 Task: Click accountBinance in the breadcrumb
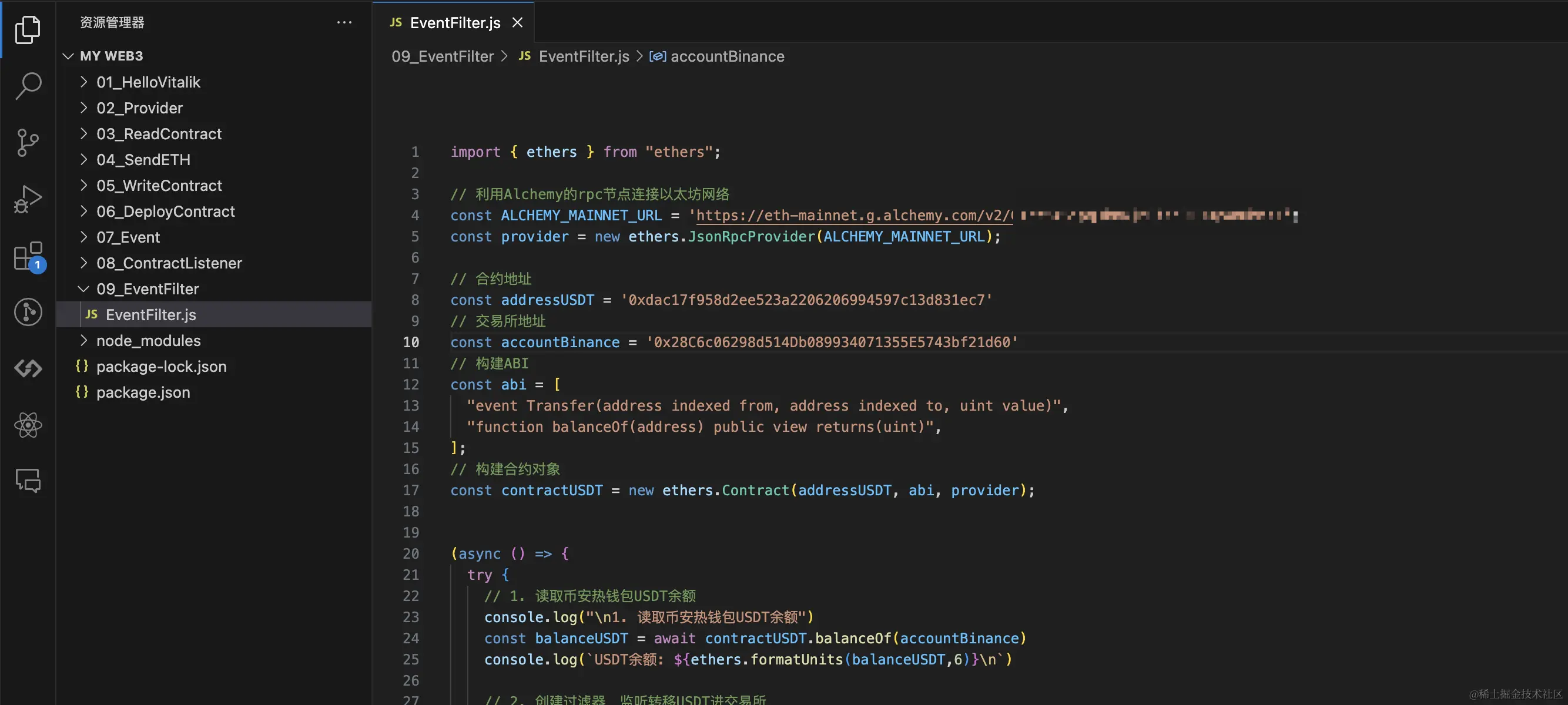pyautogui.click(x=727, y=56)
